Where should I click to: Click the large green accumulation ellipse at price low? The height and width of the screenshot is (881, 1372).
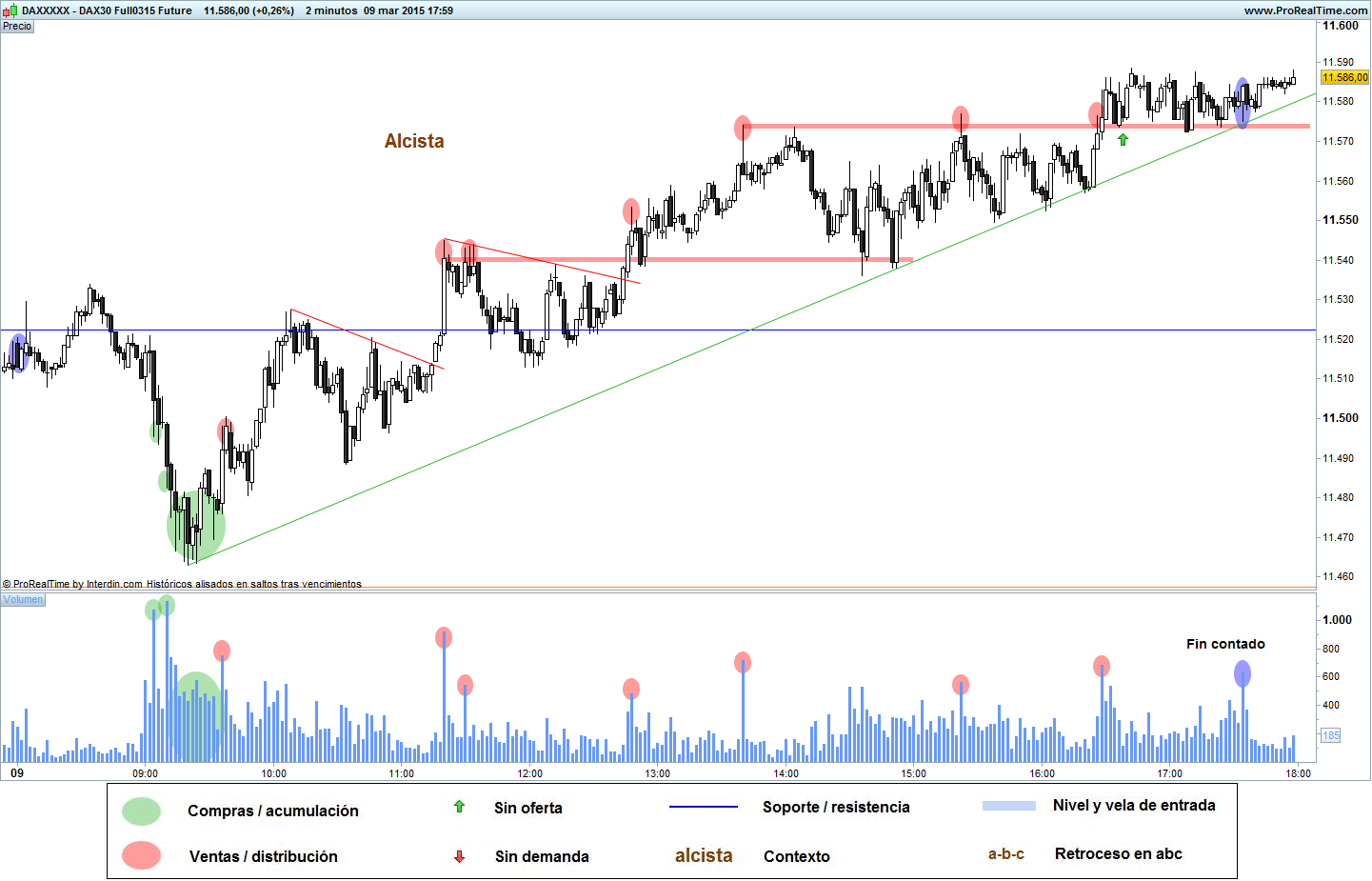195,523
